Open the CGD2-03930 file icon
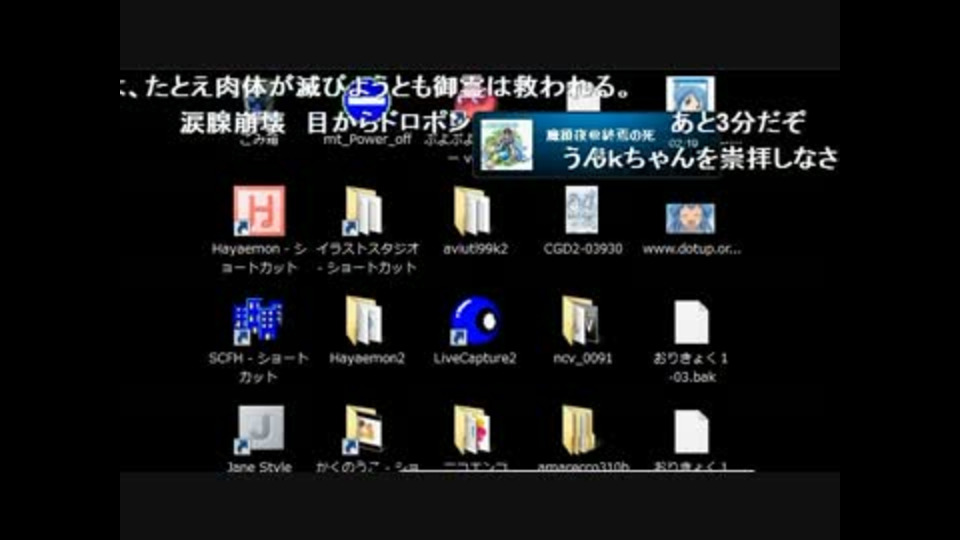 [x=582, y=210]
